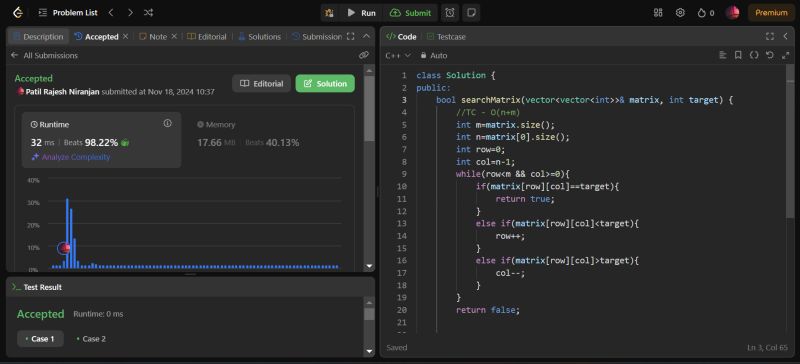
Task: Select the Runtime stats card
Action: click(x=101, y=140)
